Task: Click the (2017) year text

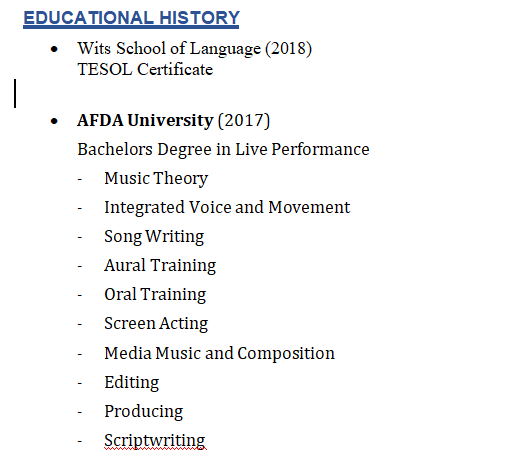Action: pyautogui.click(x=244, y=121)
